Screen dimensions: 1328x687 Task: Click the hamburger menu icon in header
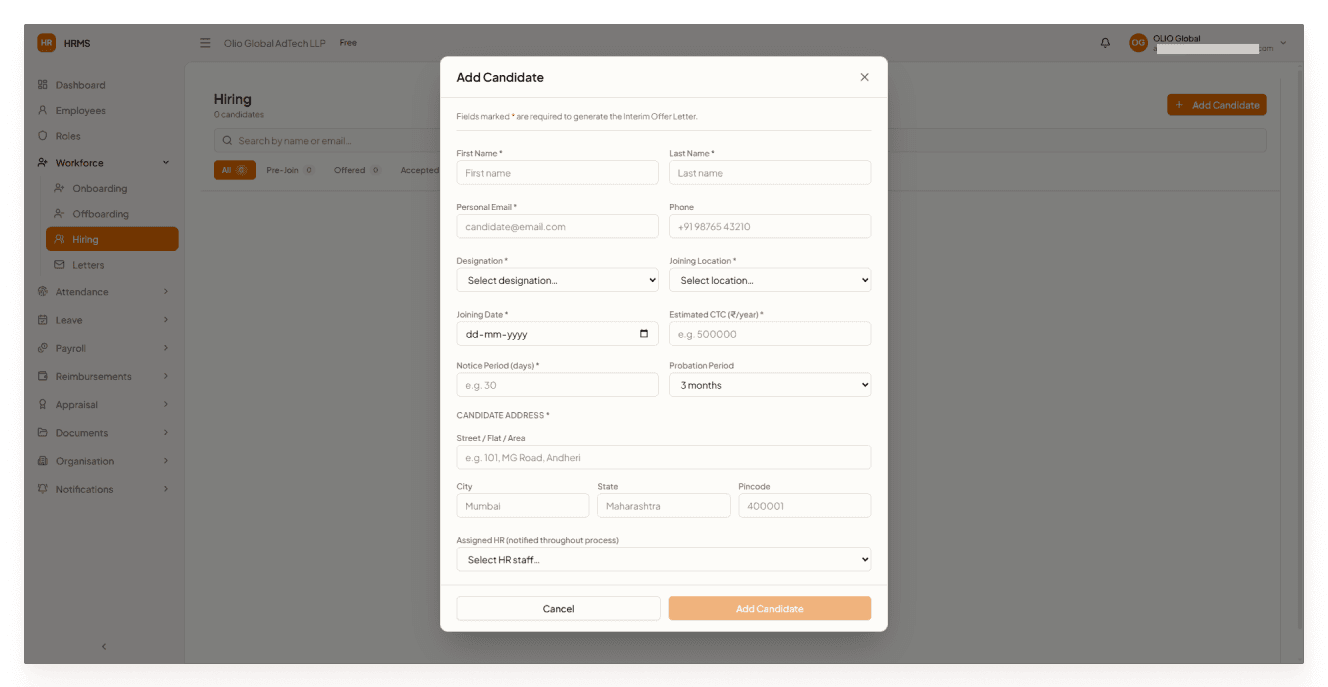(x=205, y=43)
